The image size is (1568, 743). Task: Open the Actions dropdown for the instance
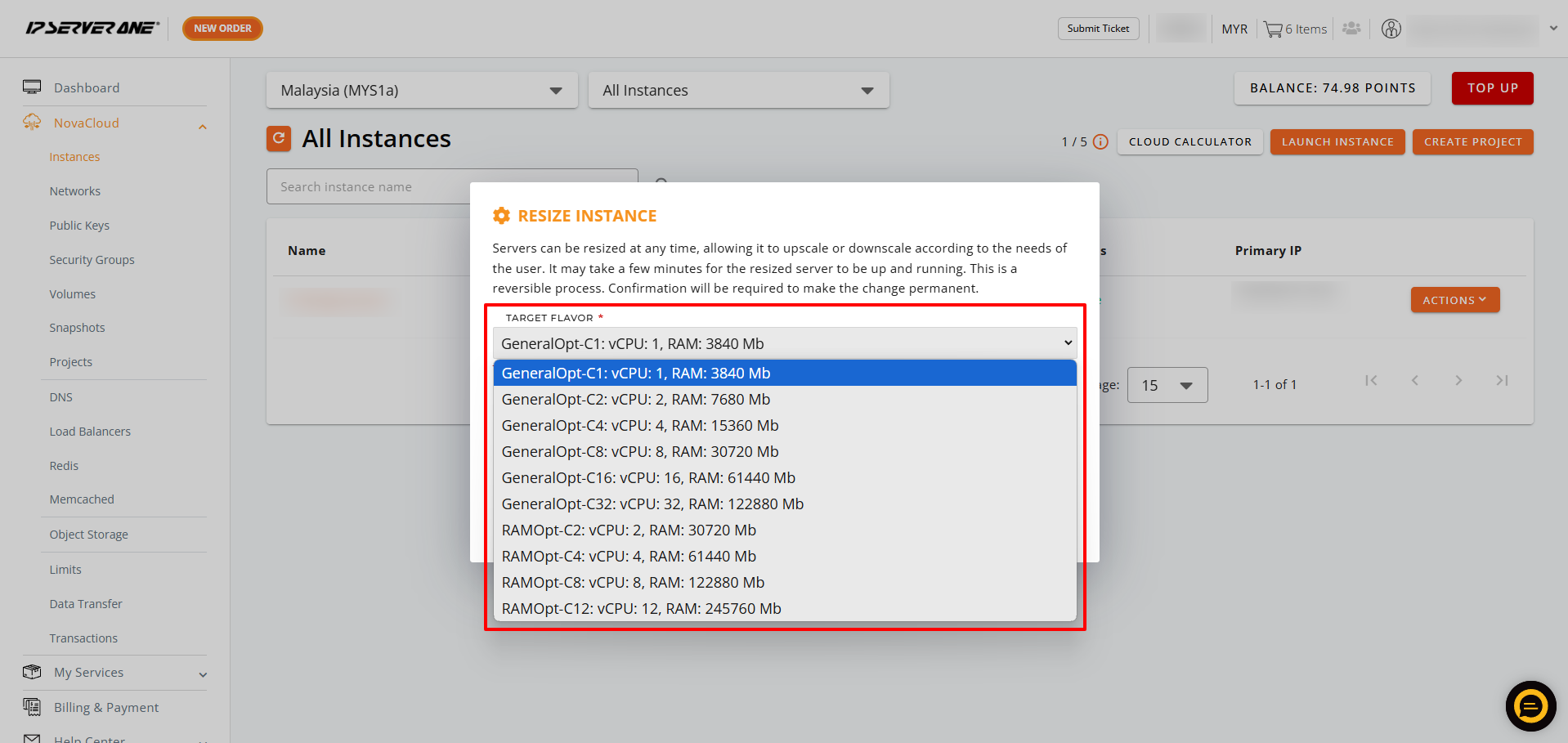[1455, 300]
